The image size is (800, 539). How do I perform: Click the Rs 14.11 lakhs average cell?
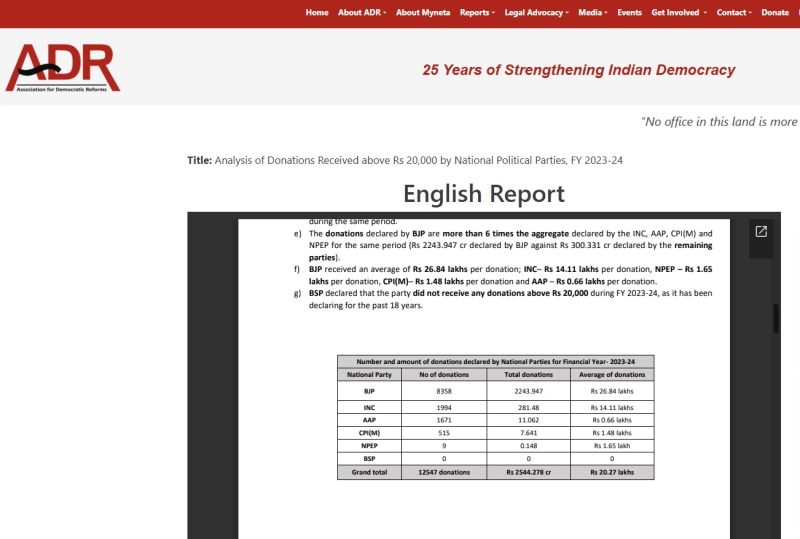coord(612,407)
